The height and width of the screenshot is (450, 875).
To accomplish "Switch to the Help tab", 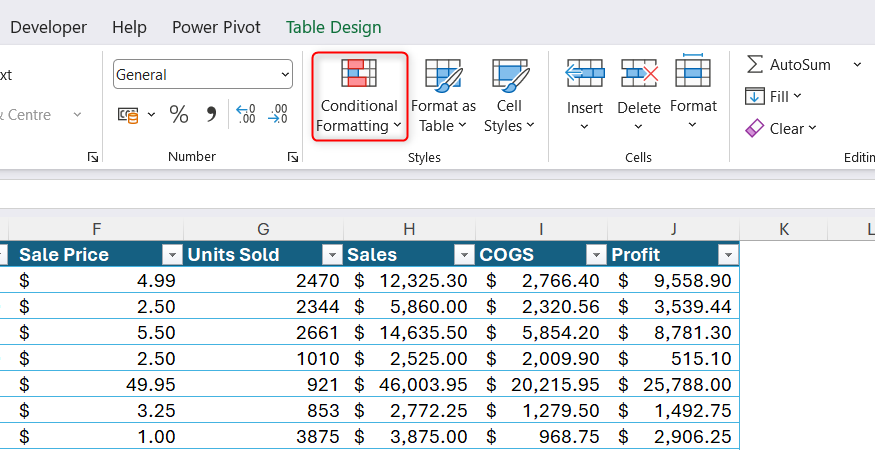I will 129,27.
